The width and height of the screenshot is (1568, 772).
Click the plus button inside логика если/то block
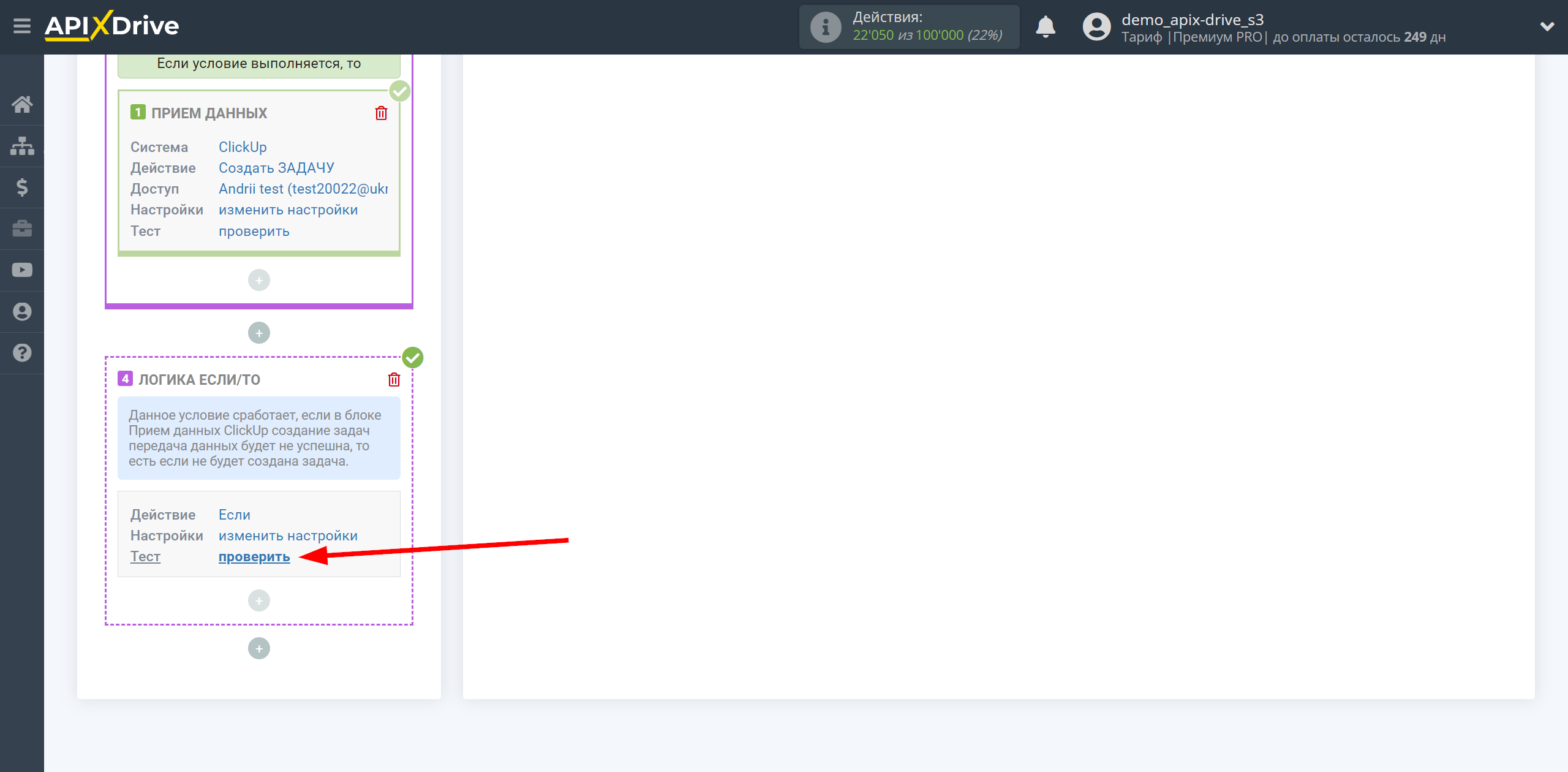259,599
